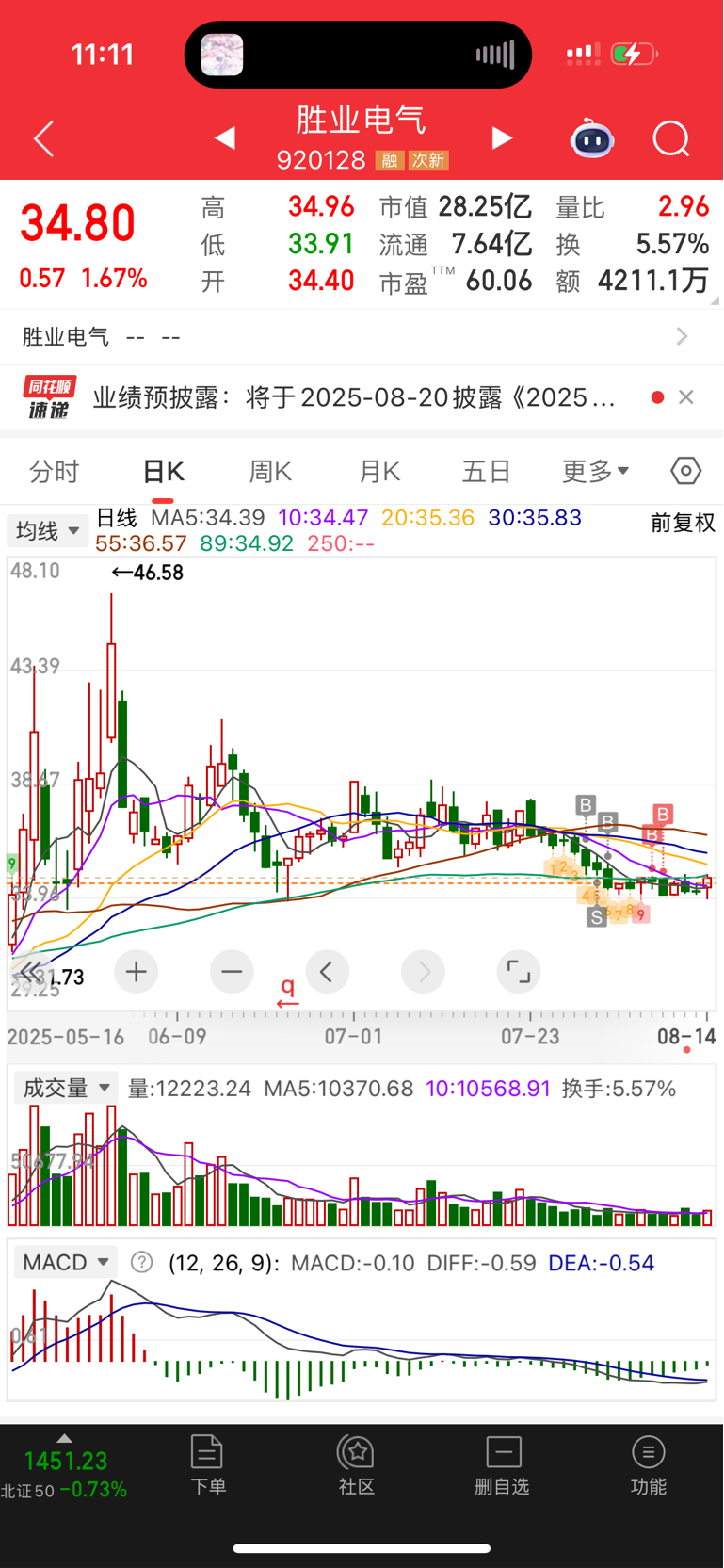Screen dimensions: 724x1568
Task: Open the 更多 period dropdown
Action: pyautogui.click(x=596, y=471)
